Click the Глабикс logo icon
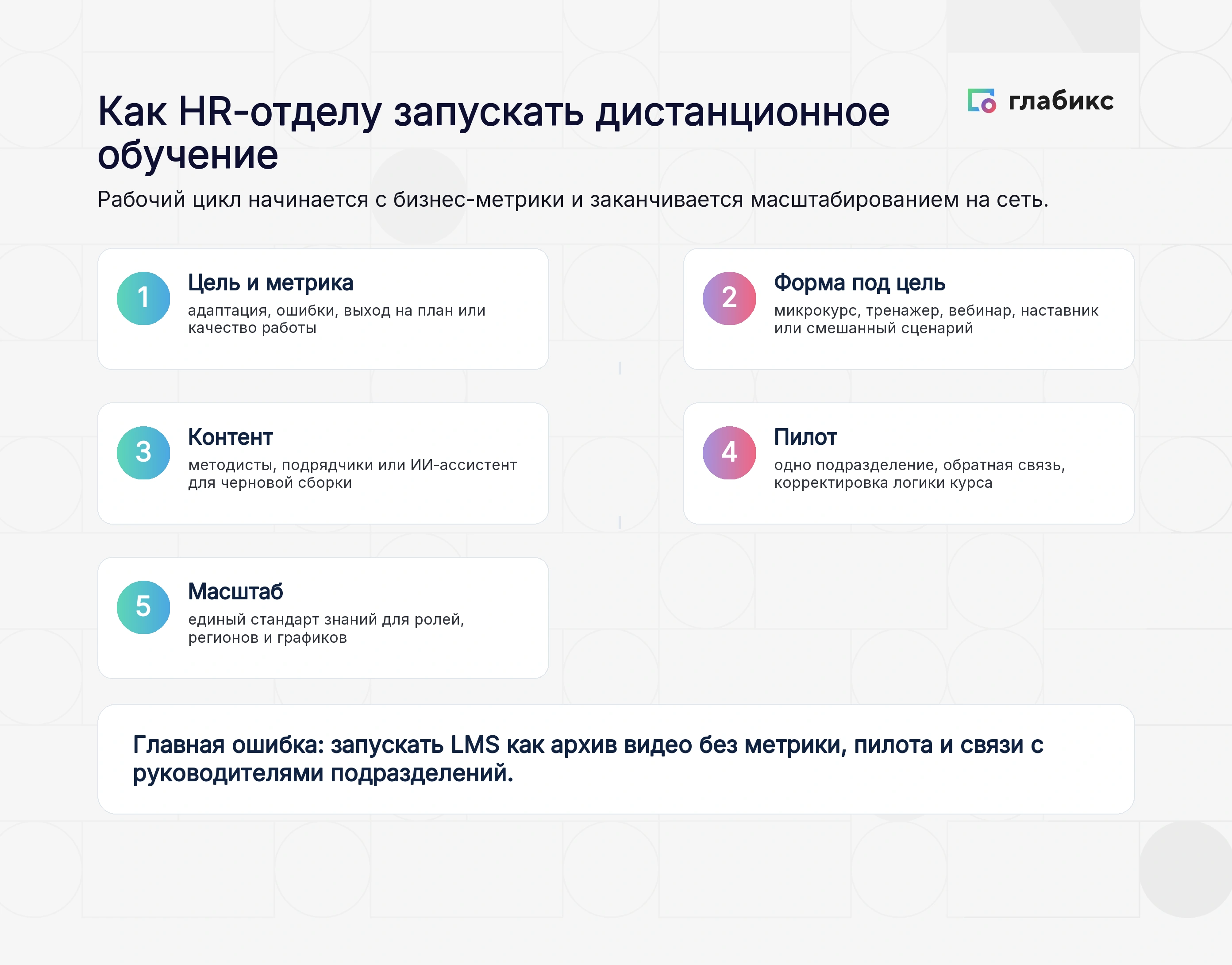Screen dimensions: 1232x965 981,100
